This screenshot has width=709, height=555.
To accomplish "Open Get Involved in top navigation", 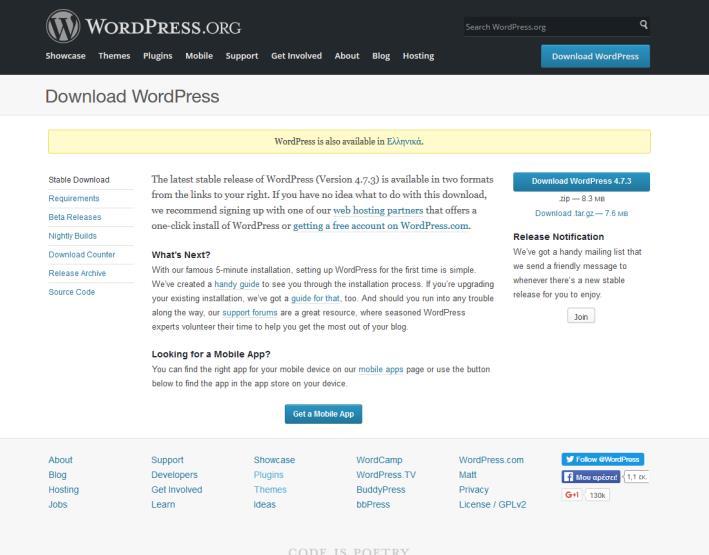I will tap(297, 56).
